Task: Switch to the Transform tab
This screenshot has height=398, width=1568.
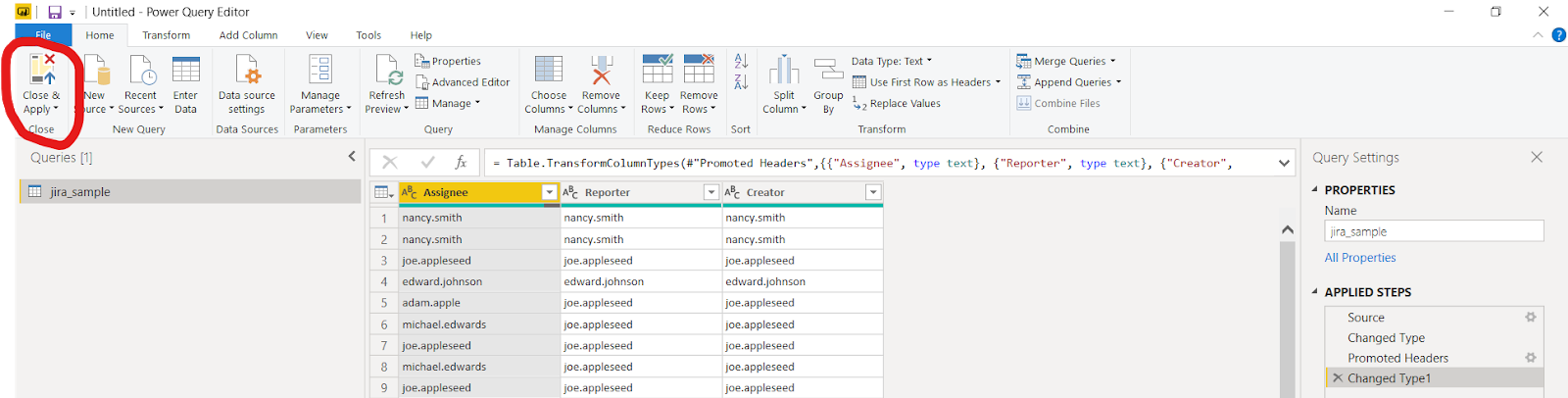Action: [167, 35]
